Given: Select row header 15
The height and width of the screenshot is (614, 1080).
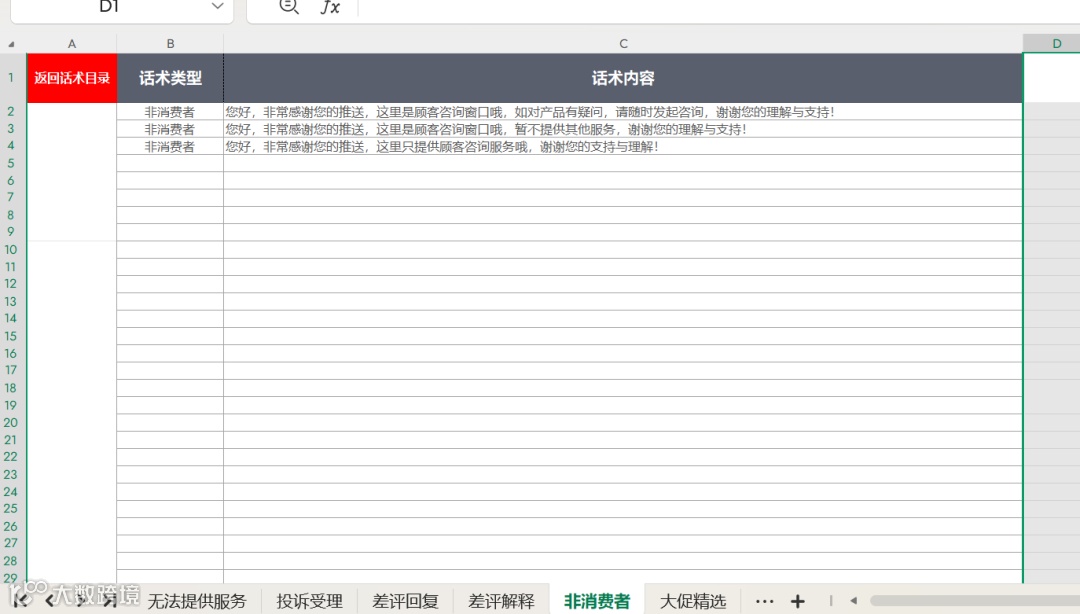Looking at the screenshot, I should click(x=11, y=336).
